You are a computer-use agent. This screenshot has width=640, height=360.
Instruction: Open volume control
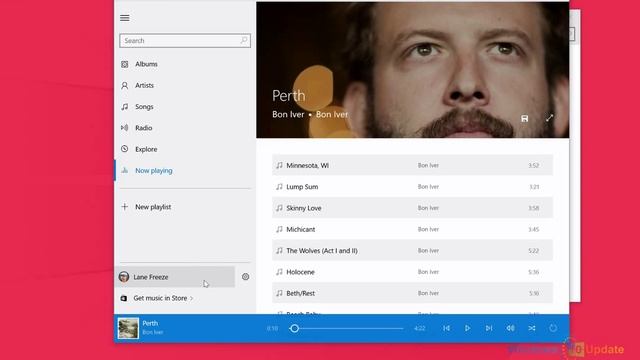pyautogui.click(x=510, y=328)
